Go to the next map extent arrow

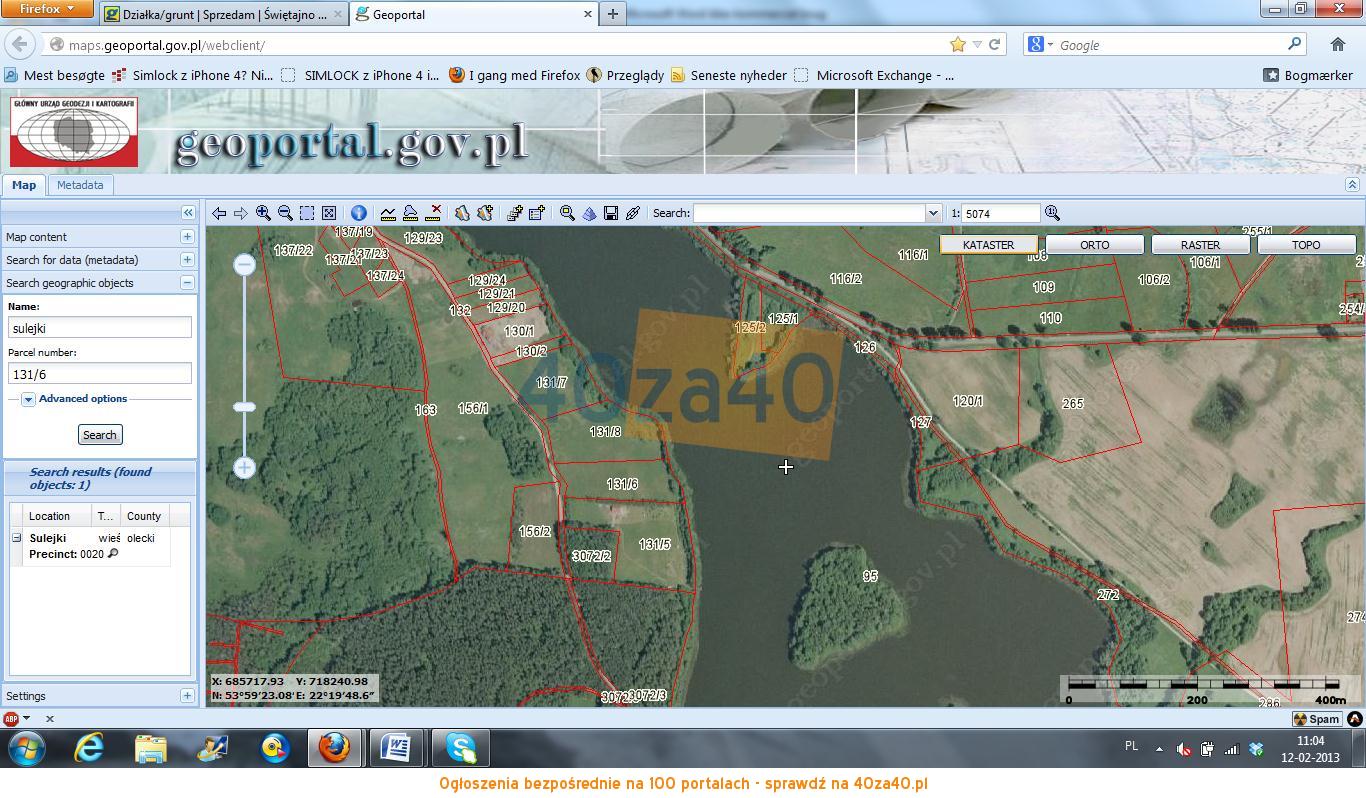coord(241,213)
